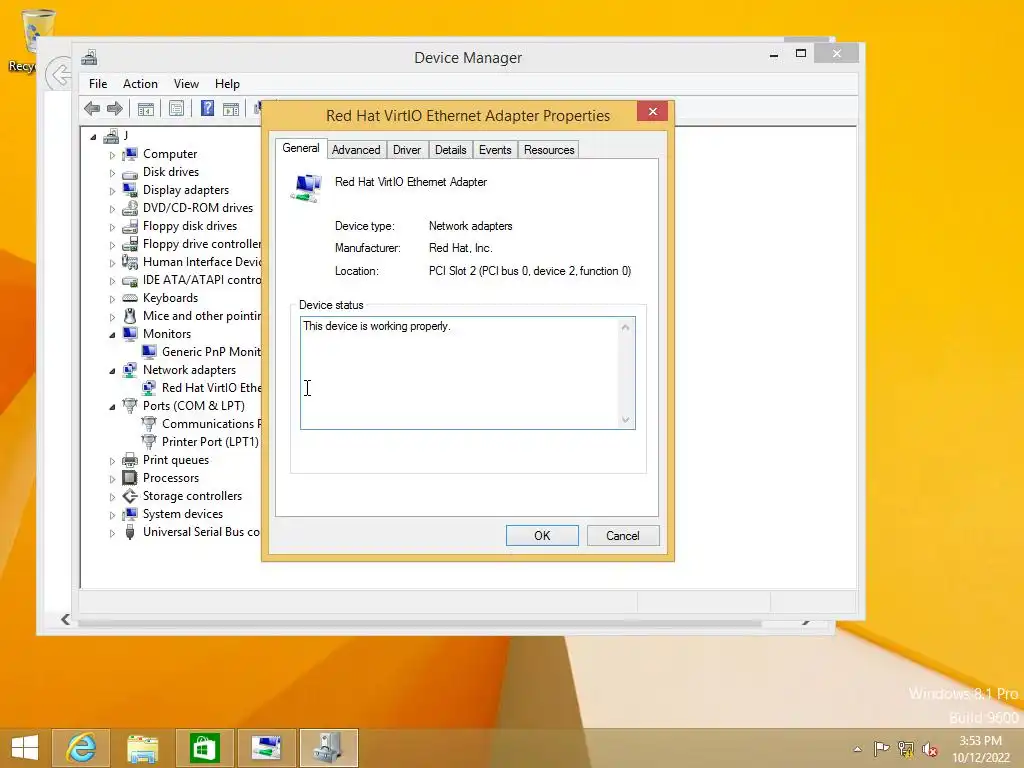Select the Computer device category icon
The height and width of the screenshot is (768, 1024).
(130, 154)
